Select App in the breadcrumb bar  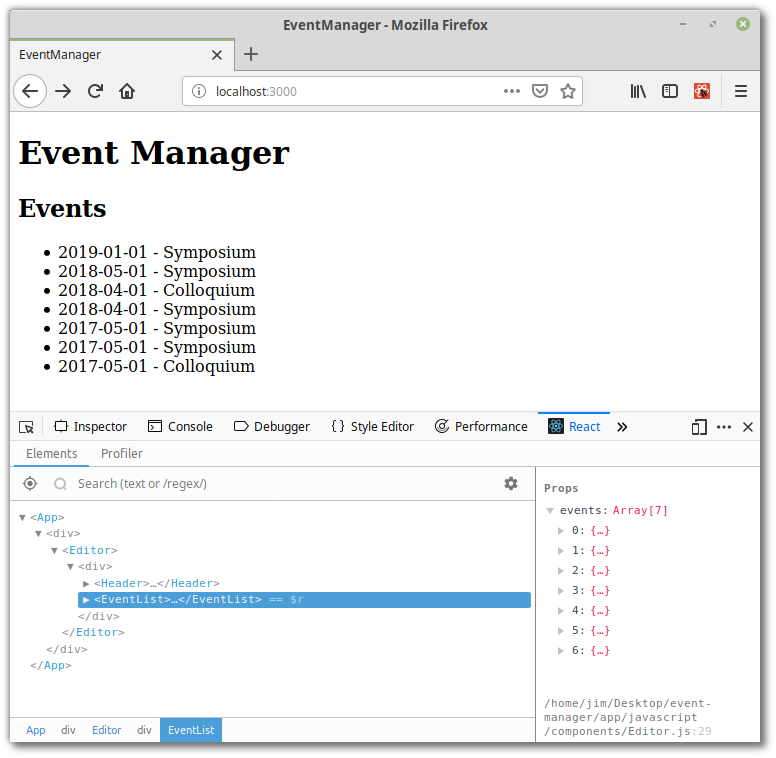36,730
